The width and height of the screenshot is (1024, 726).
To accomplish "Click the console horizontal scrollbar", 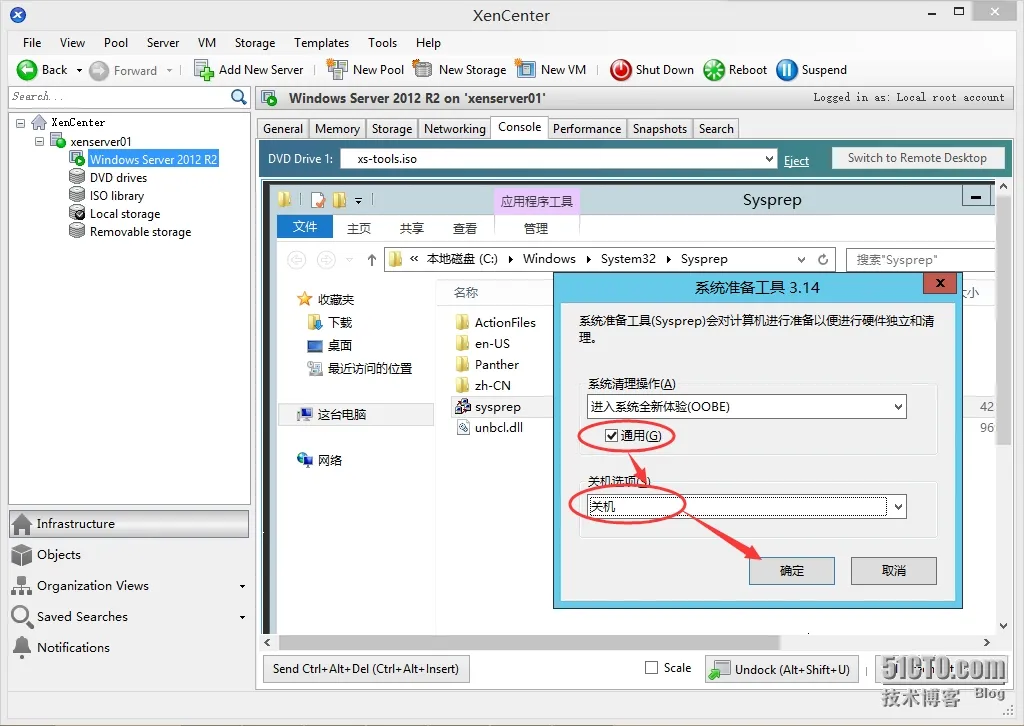I will click(x=529, y=642).
